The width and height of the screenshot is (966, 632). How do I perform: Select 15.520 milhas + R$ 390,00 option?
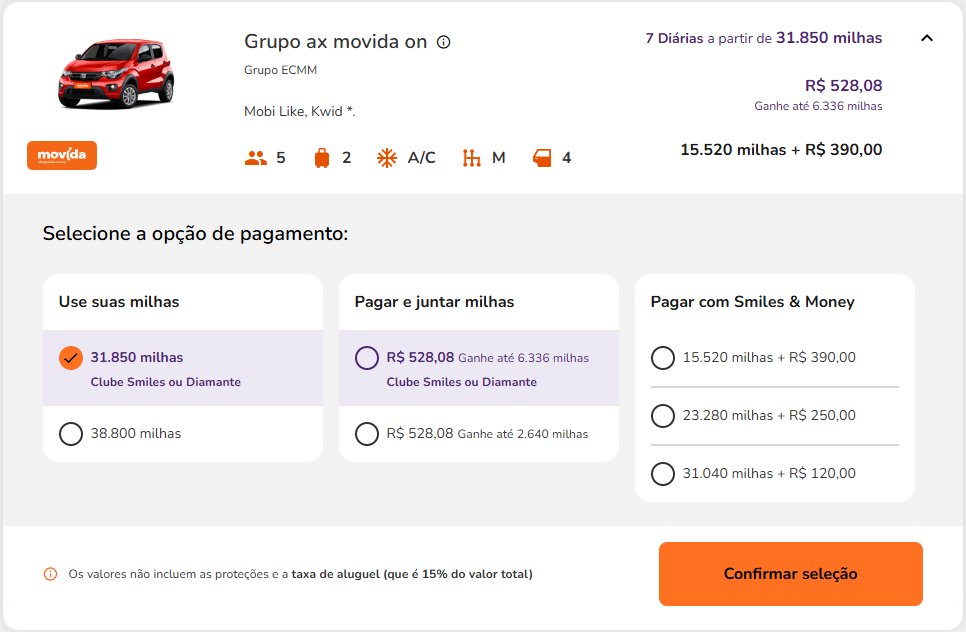[663, 358]
